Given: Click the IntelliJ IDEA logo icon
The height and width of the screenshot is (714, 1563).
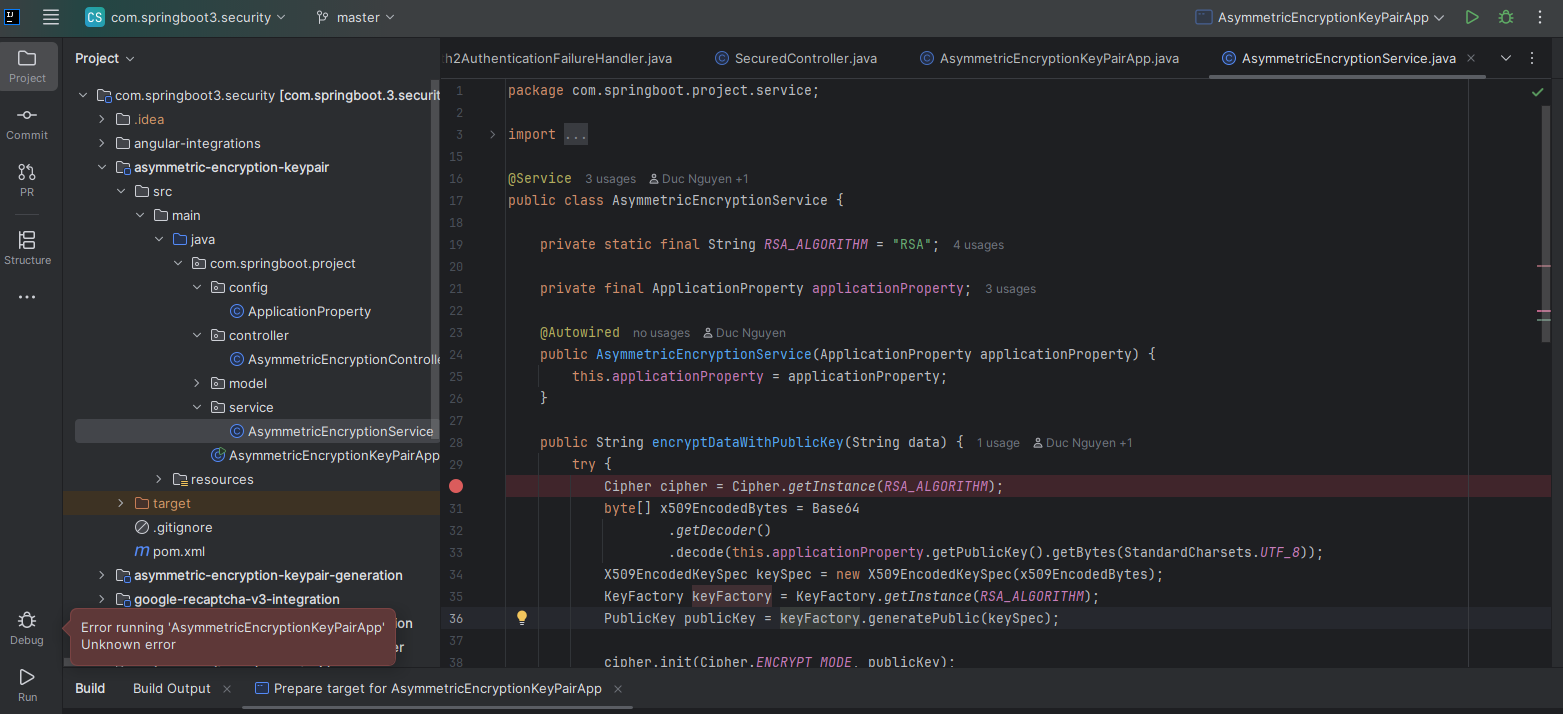Looking at the screenshot, I should click(12, 16).
